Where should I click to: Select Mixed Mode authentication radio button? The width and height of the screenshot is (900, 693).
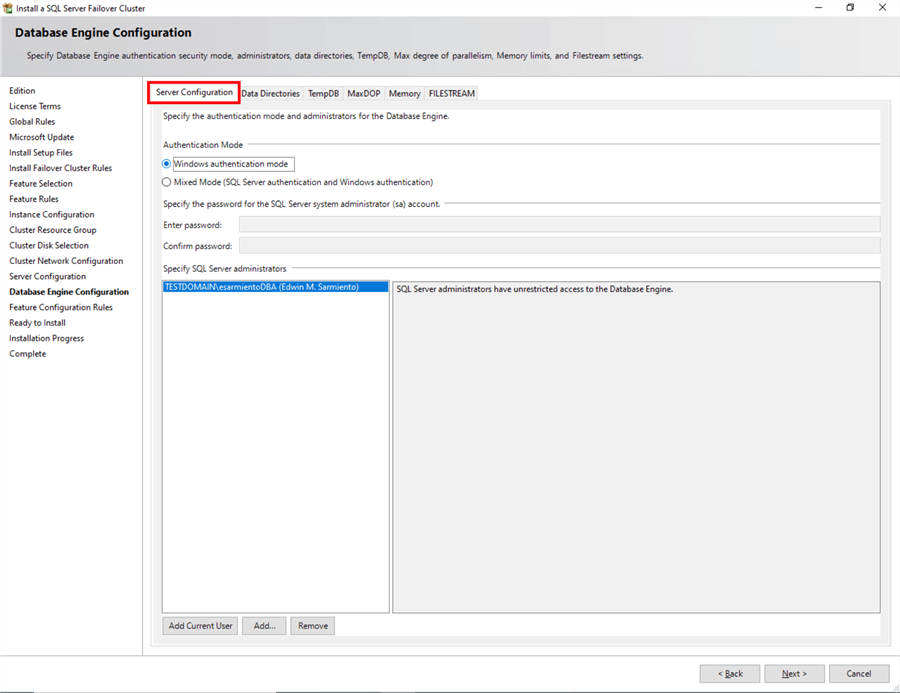pos(166,182)
